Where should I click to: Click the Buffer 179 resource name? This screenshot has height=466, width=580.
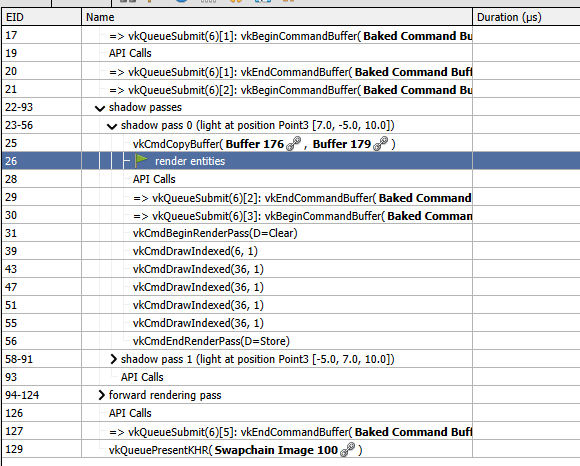pyautogui.click(x=341, y=144)
